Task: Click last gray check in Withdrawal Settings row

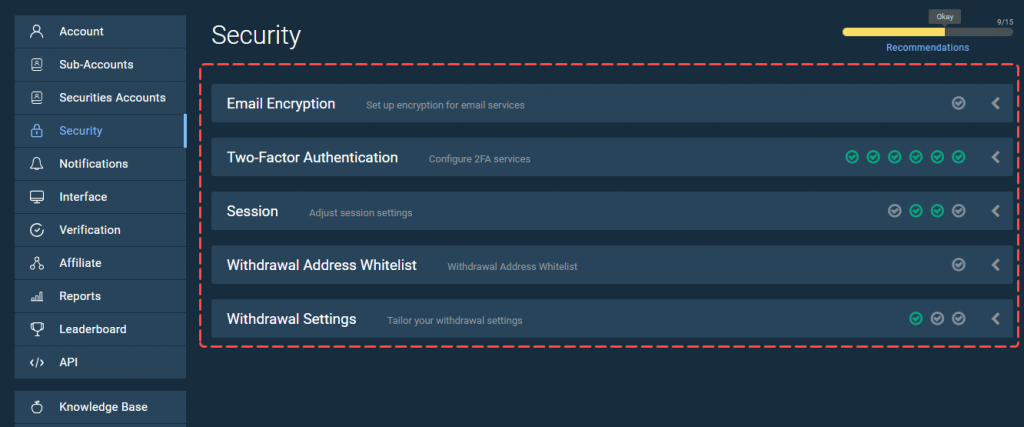Action: (x=959, y=319)
